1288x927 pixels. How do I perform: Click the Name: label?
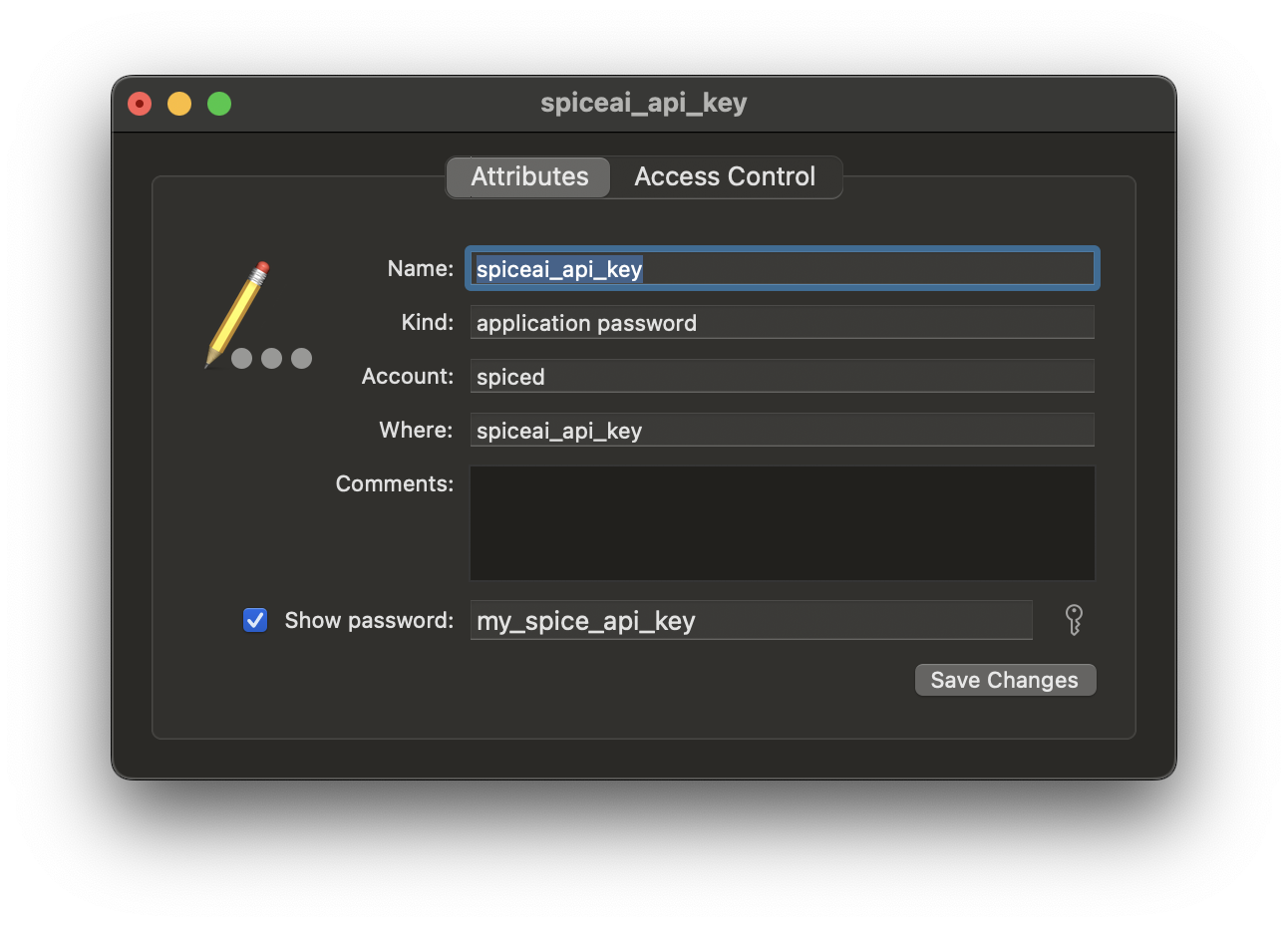[420, 269]
